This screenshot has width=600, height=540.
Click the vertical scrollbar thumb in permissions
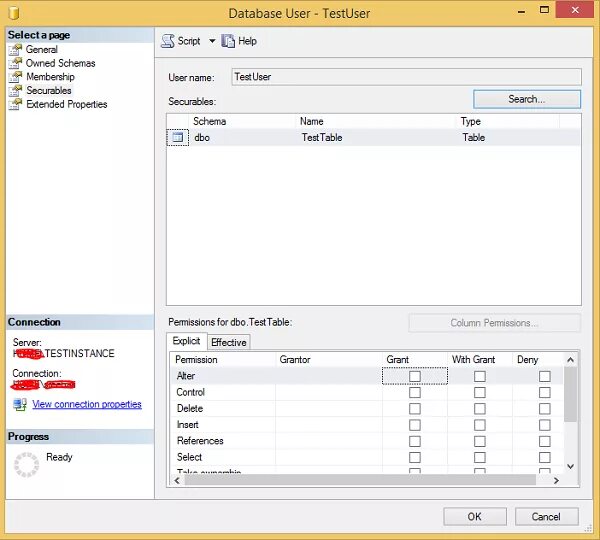pos(570,394)
